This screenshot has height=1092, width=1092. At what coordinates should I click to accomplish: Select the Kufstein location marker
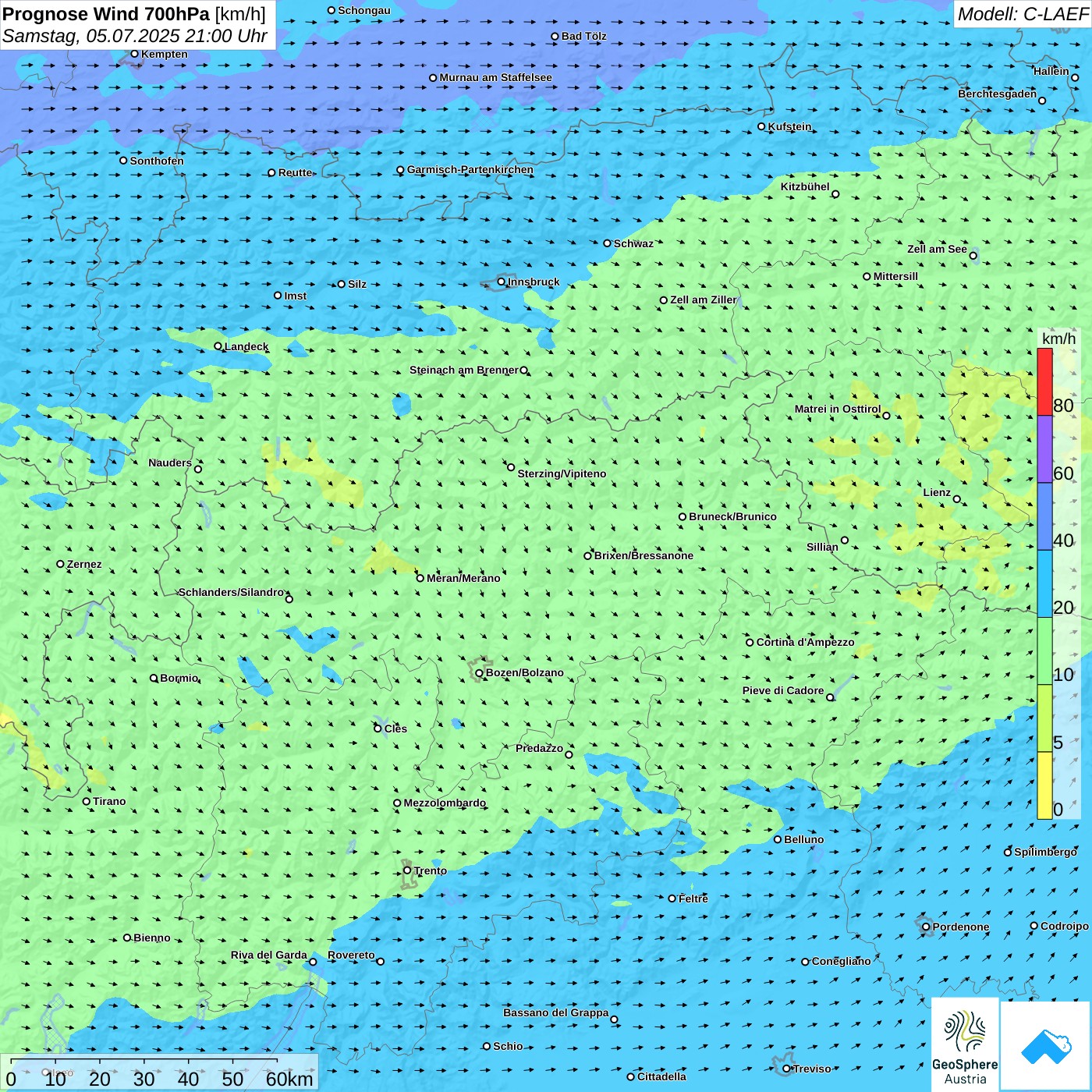(762, 126)
